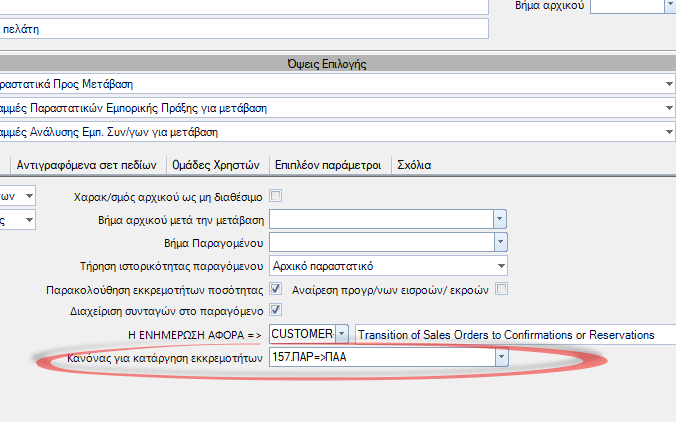Click the 157.ΠΑΡ=>ΠΑΑ rule field
The width and height of the screenshot is (676, 422).
coord(382,357)
